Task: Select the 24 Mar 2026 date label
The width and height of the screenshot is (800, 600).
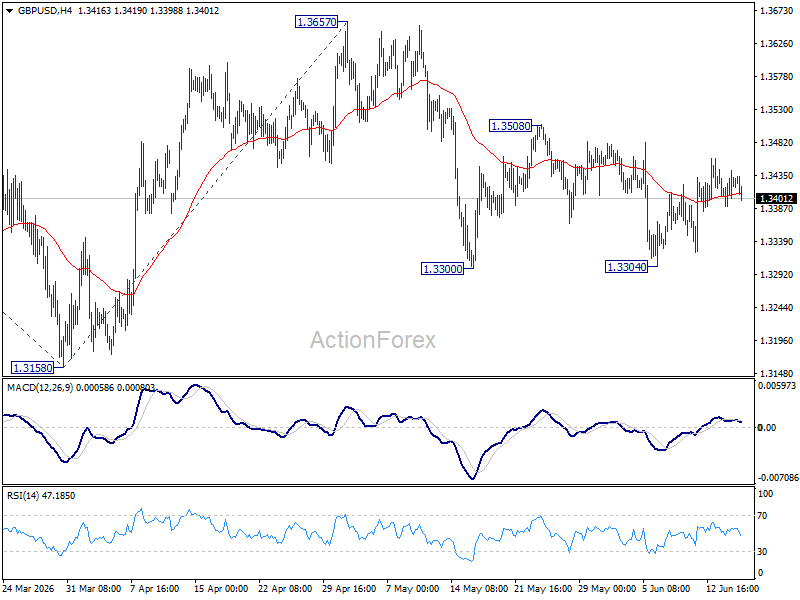Action: pos(29,588)
